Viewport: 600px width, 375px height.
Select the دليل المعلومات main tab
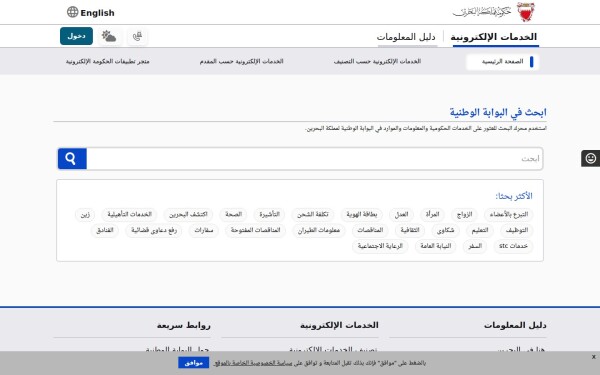point(406,37)
